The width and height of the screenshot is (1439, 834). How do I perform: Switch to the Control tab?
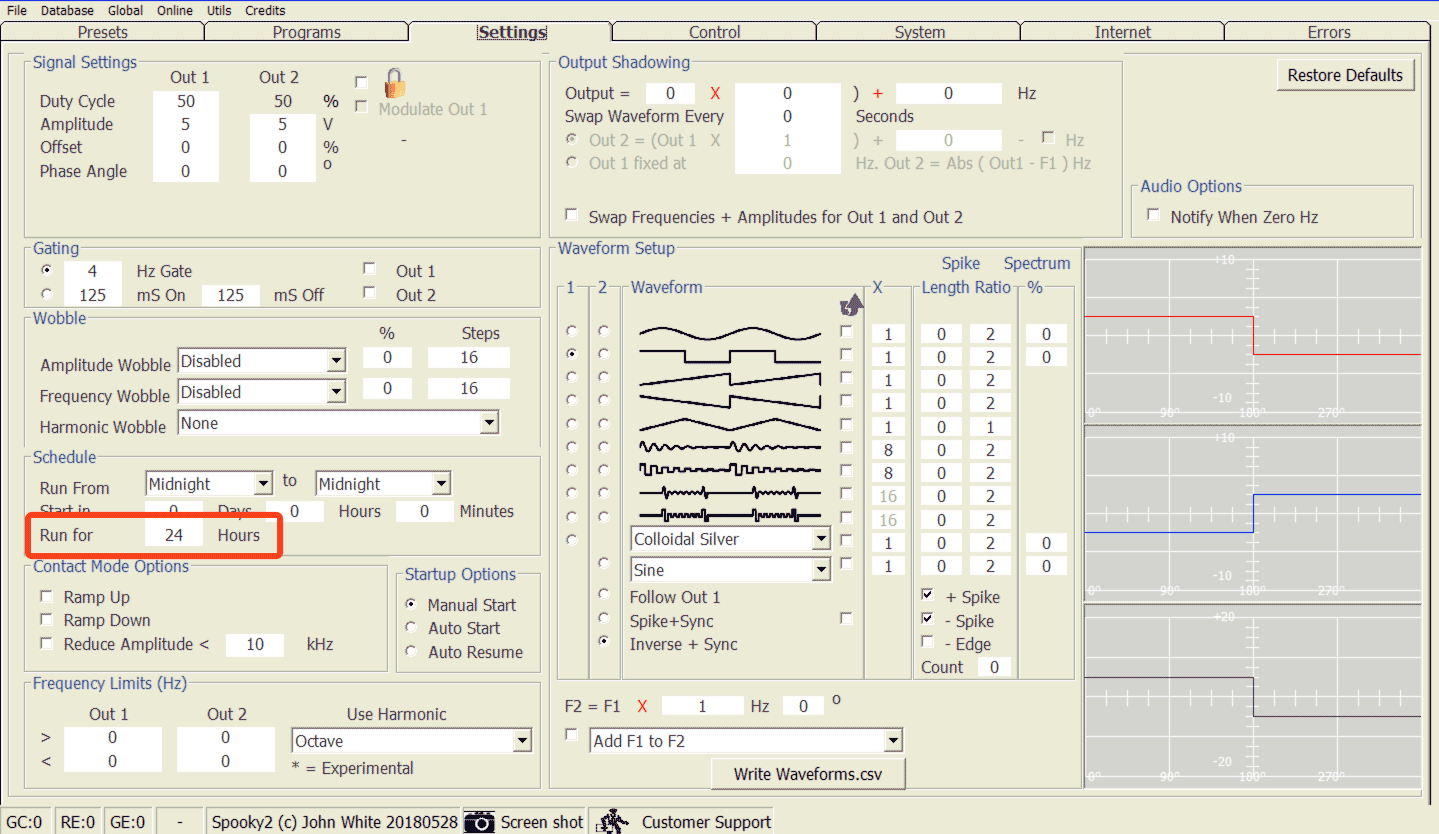[x=715, y=32]
